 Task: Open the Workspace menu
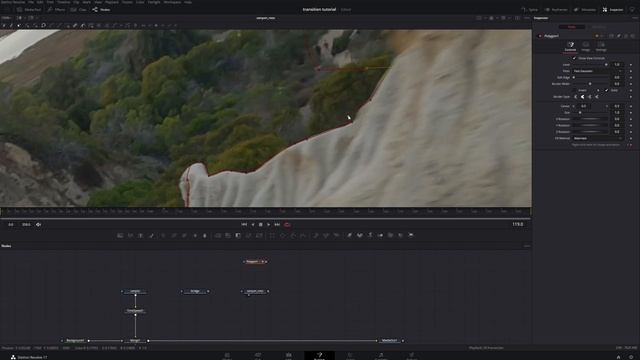click(172, 2)
